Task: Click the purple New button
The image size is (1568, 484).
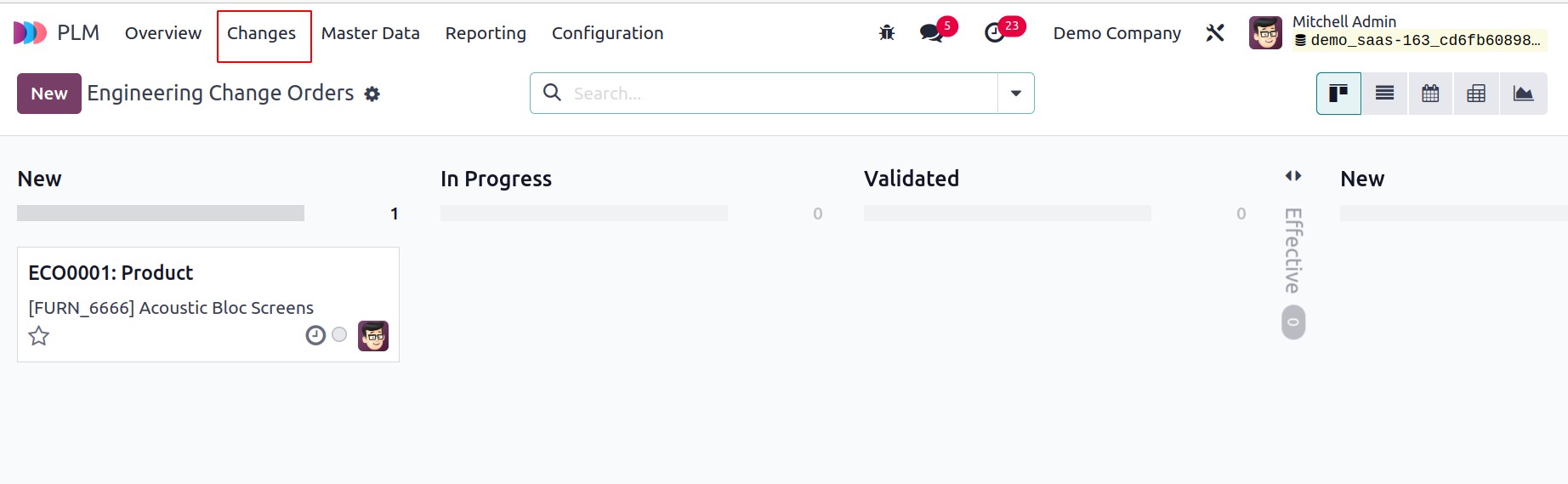Action: [49, 94]
